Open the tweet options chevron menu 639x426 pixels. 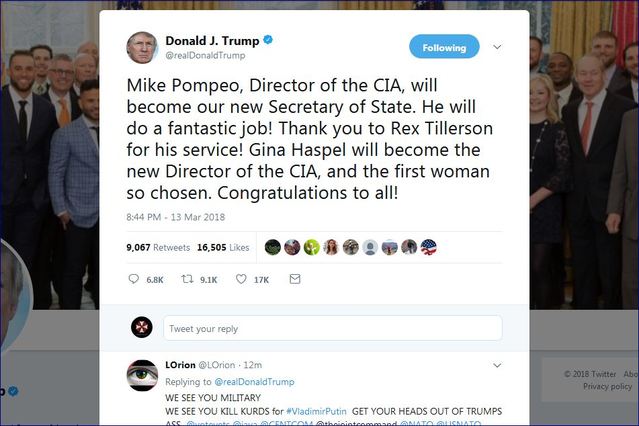(x=497, y=46)
